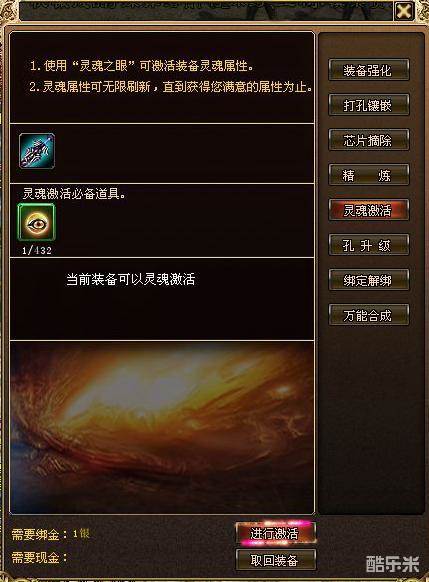429x582 pixels.
Task: Open the 芯片摘除 tab
Action: [369, 140]
